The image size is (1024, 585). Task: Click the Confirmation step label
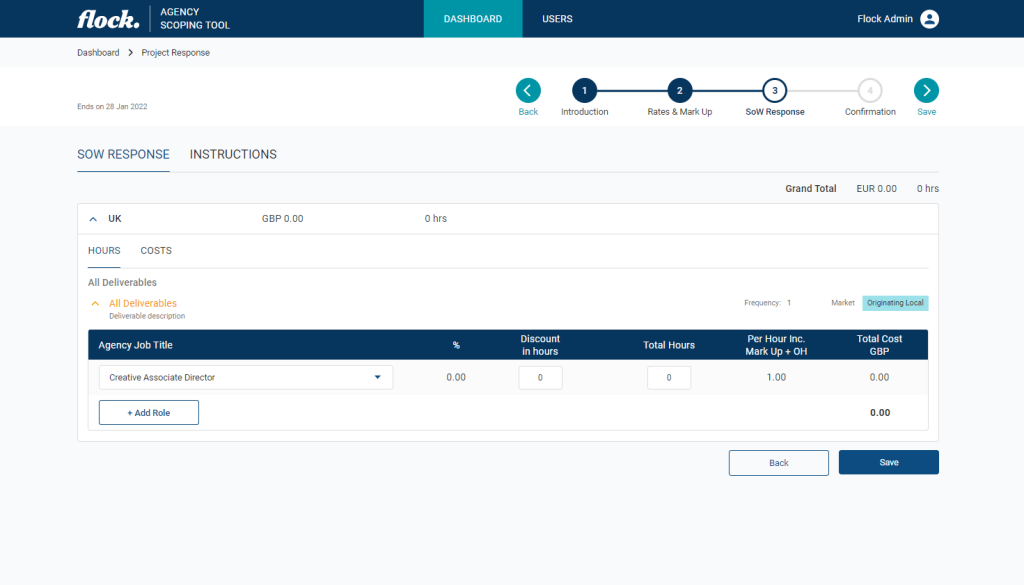pyautogui.click(x=870, y=112)
